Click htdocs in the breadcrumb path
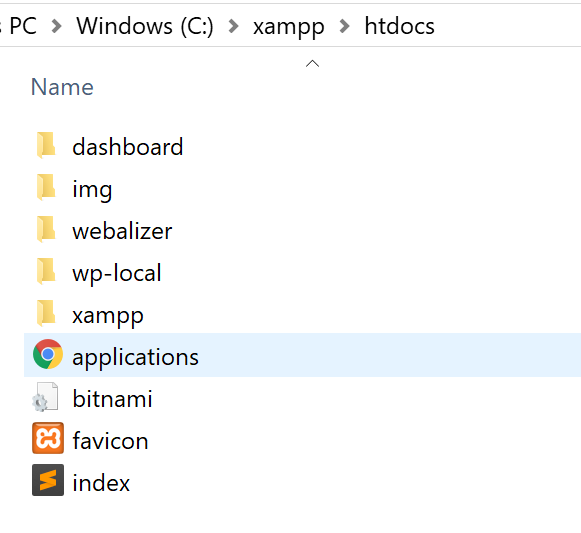The image size is (581, 533). click(x=399, y=26)
